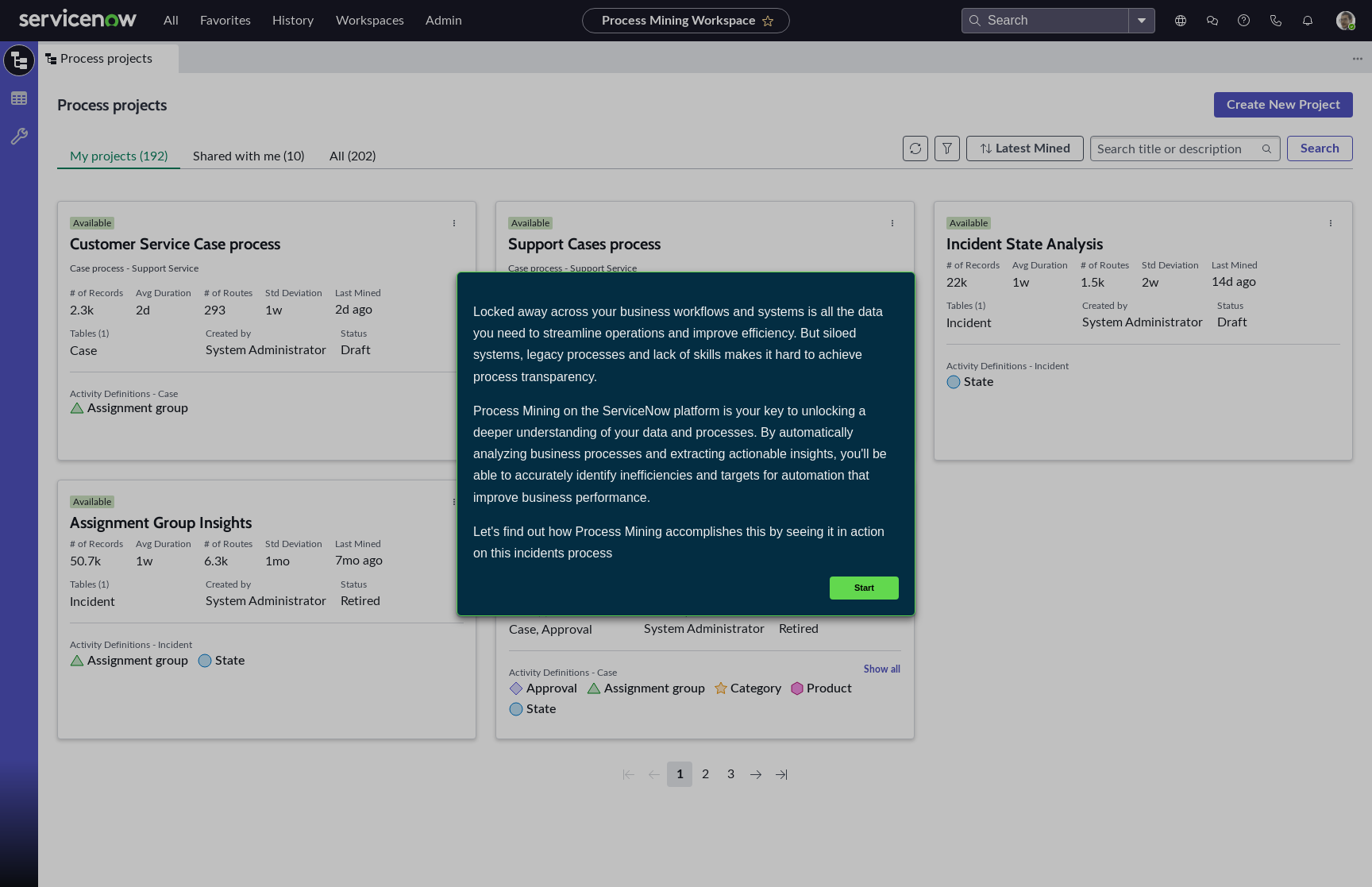This screenshot has height=887, width=1372.
Task: Switch to Shared with me tab
Action: pyautogui.click(x=249, y=156)
